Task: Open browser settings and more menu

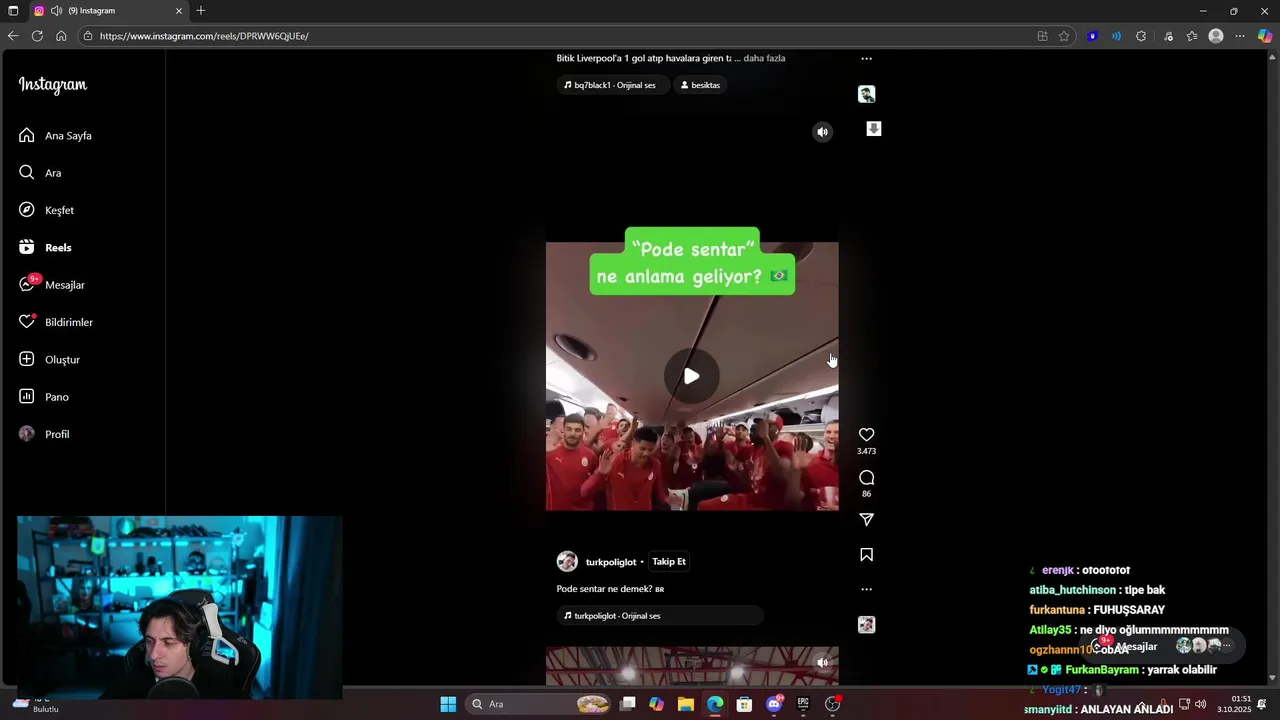Action: point(1240,36)
